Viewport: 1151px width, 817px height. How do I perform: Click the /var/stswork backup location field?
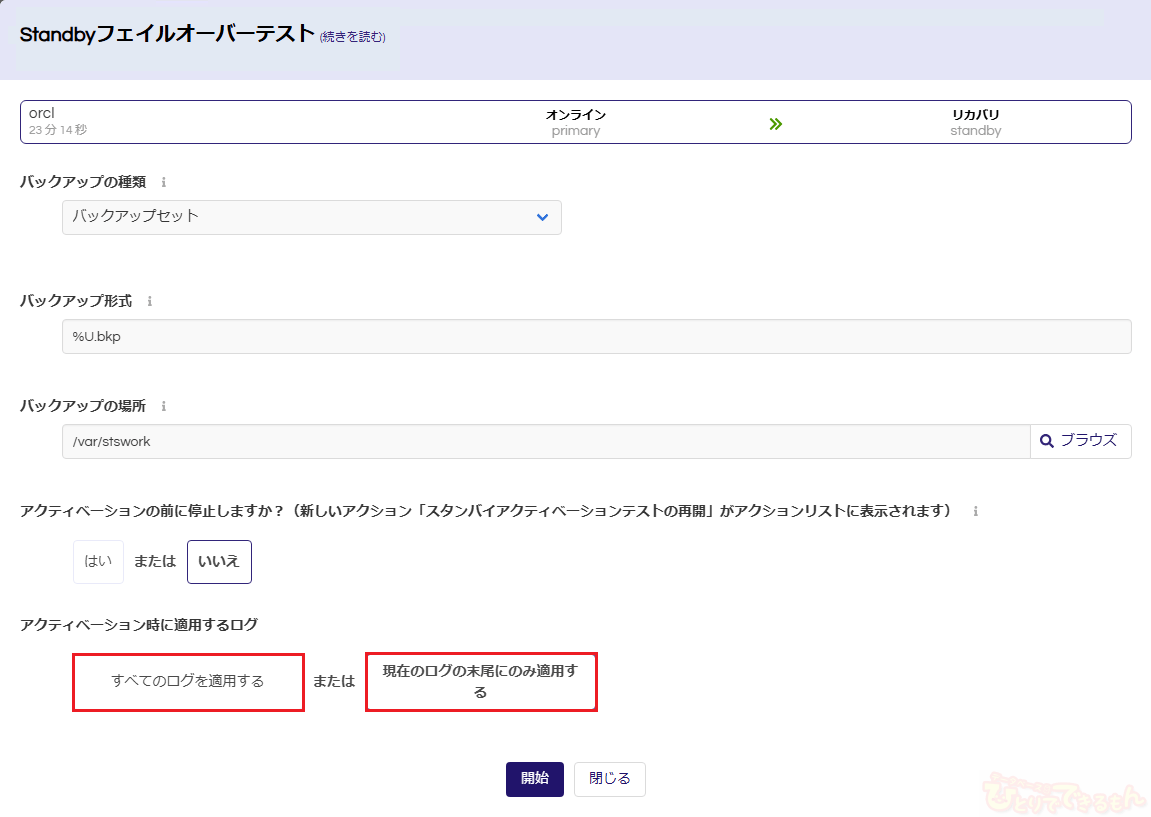coord(545,442)
